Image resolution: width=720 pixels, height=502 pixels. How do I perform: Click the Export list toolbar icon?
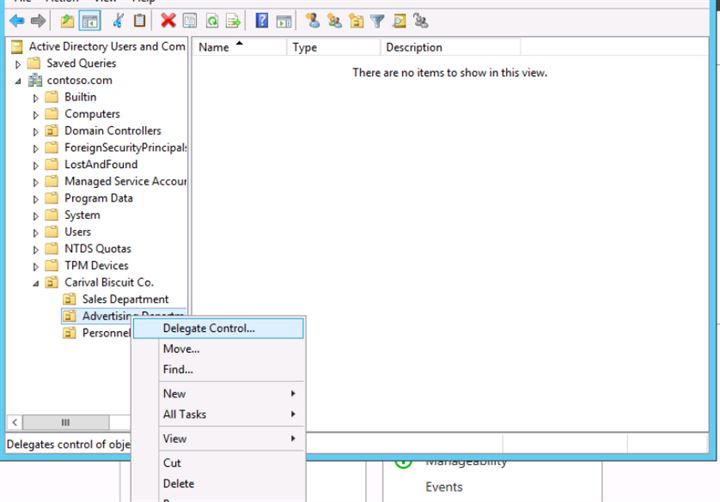click(x=233, y=20)
